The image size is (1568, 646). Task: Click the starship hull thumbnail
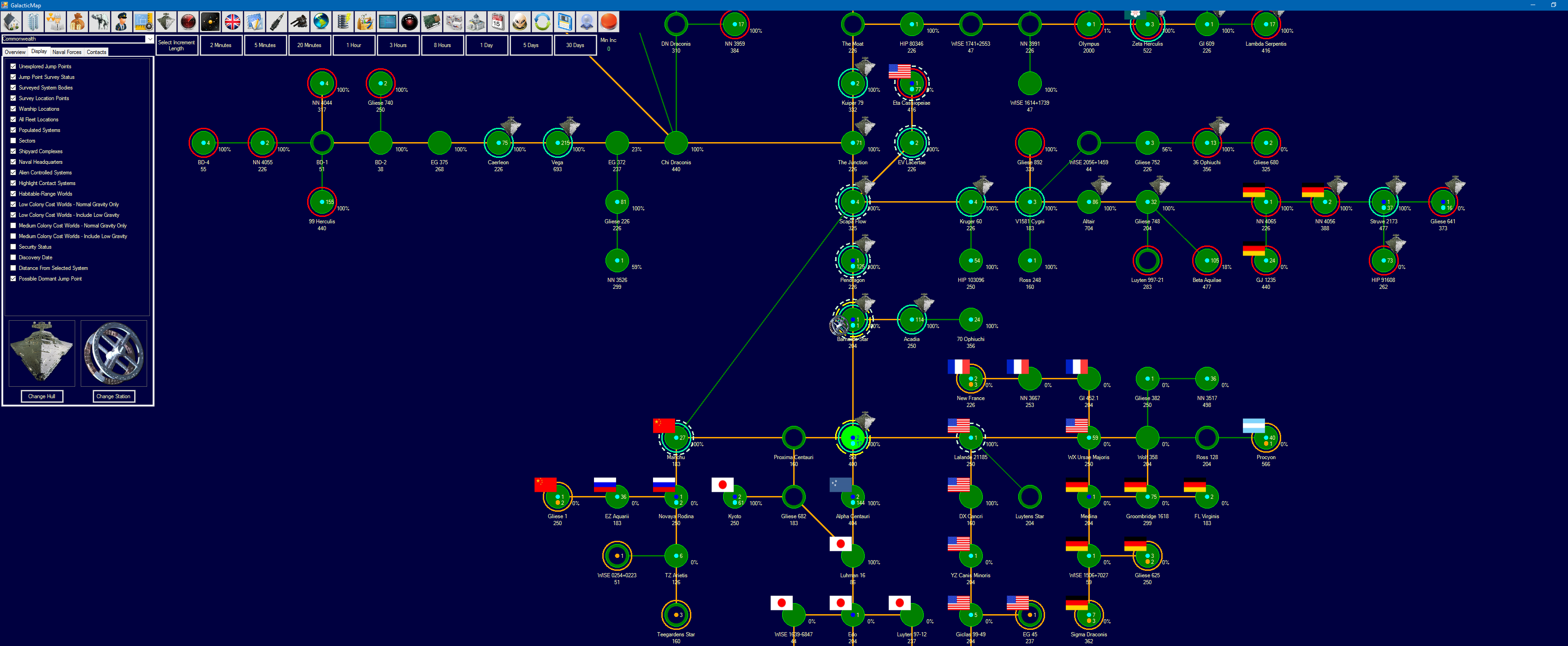42,353
